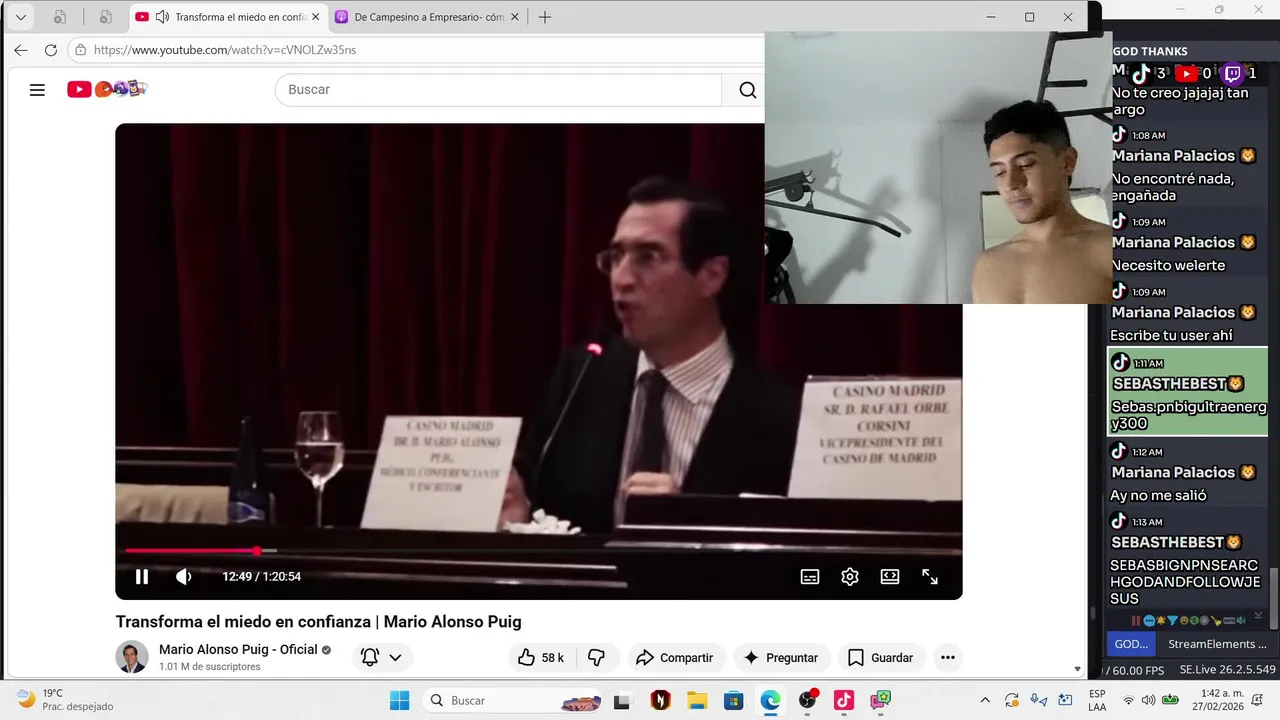
Task: Reload the page with refresh icon
Action: tap(51, 50)
